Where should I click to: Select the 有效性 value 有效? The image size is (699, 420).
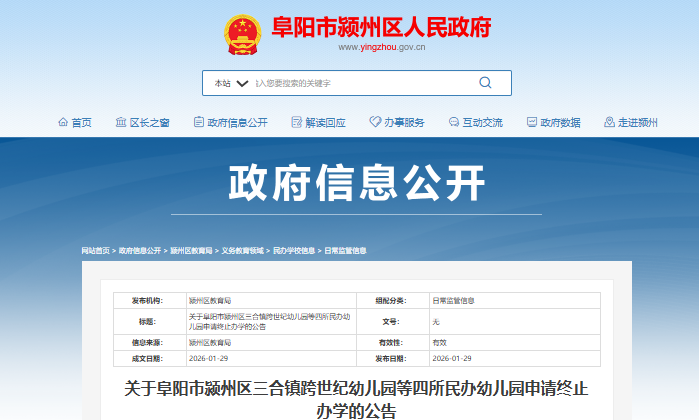440,342
